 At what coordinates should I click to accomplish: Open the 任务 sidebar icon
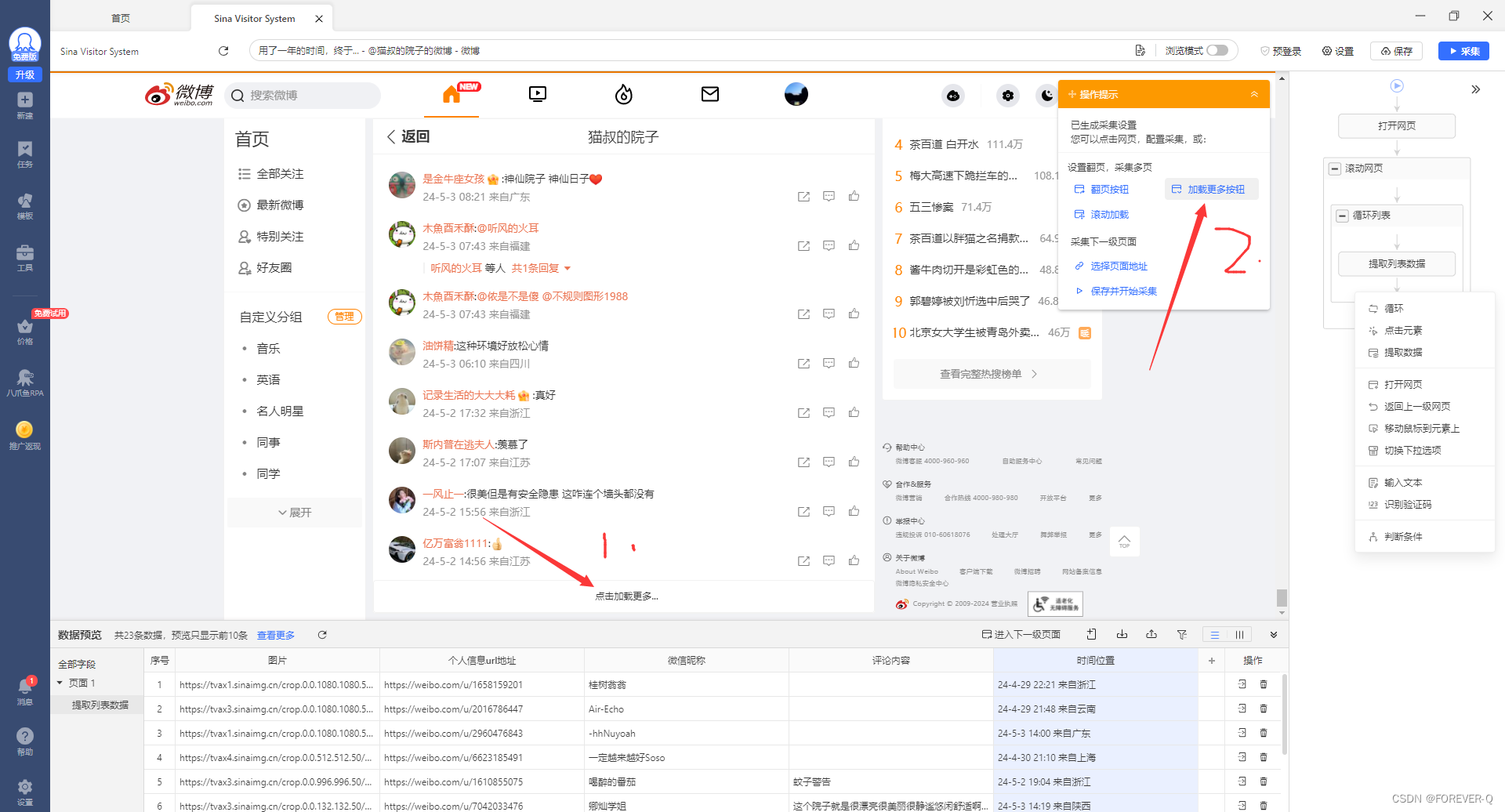click(x=25, y=154)
